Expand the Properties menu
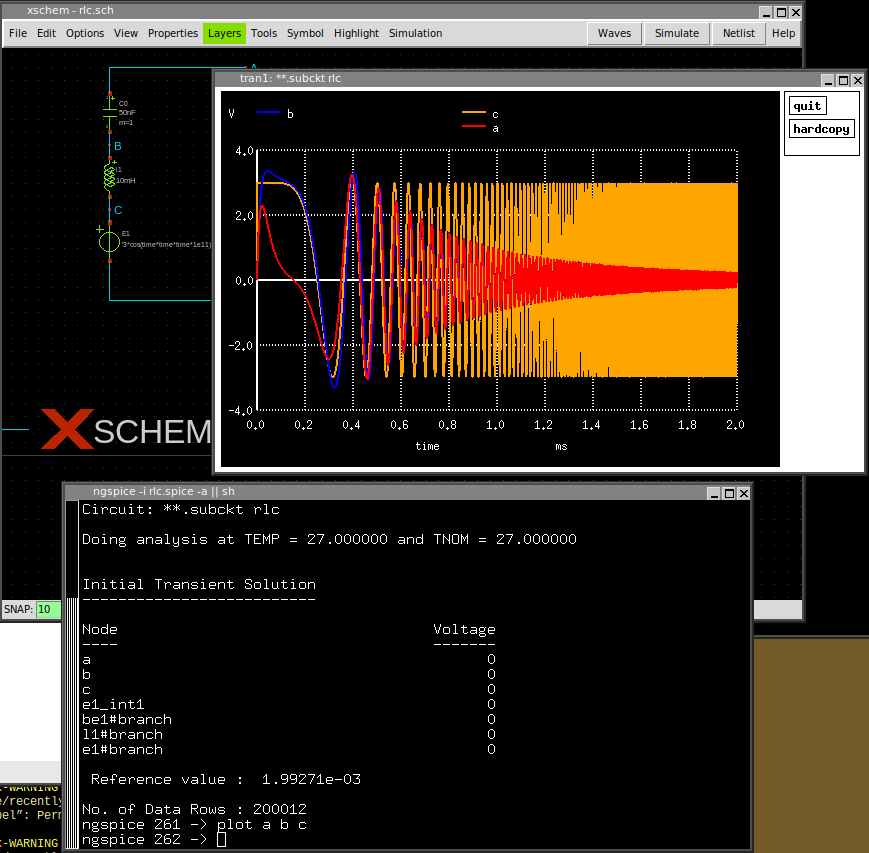Screen dimensions: 869x853 pos(173,33)
